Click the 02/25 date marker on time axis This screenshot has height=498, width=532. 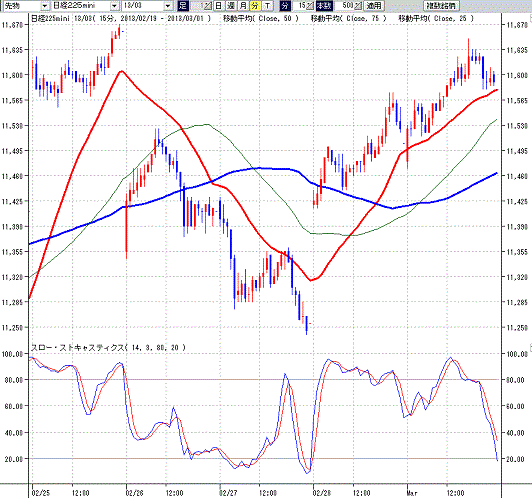pos(41,493)
